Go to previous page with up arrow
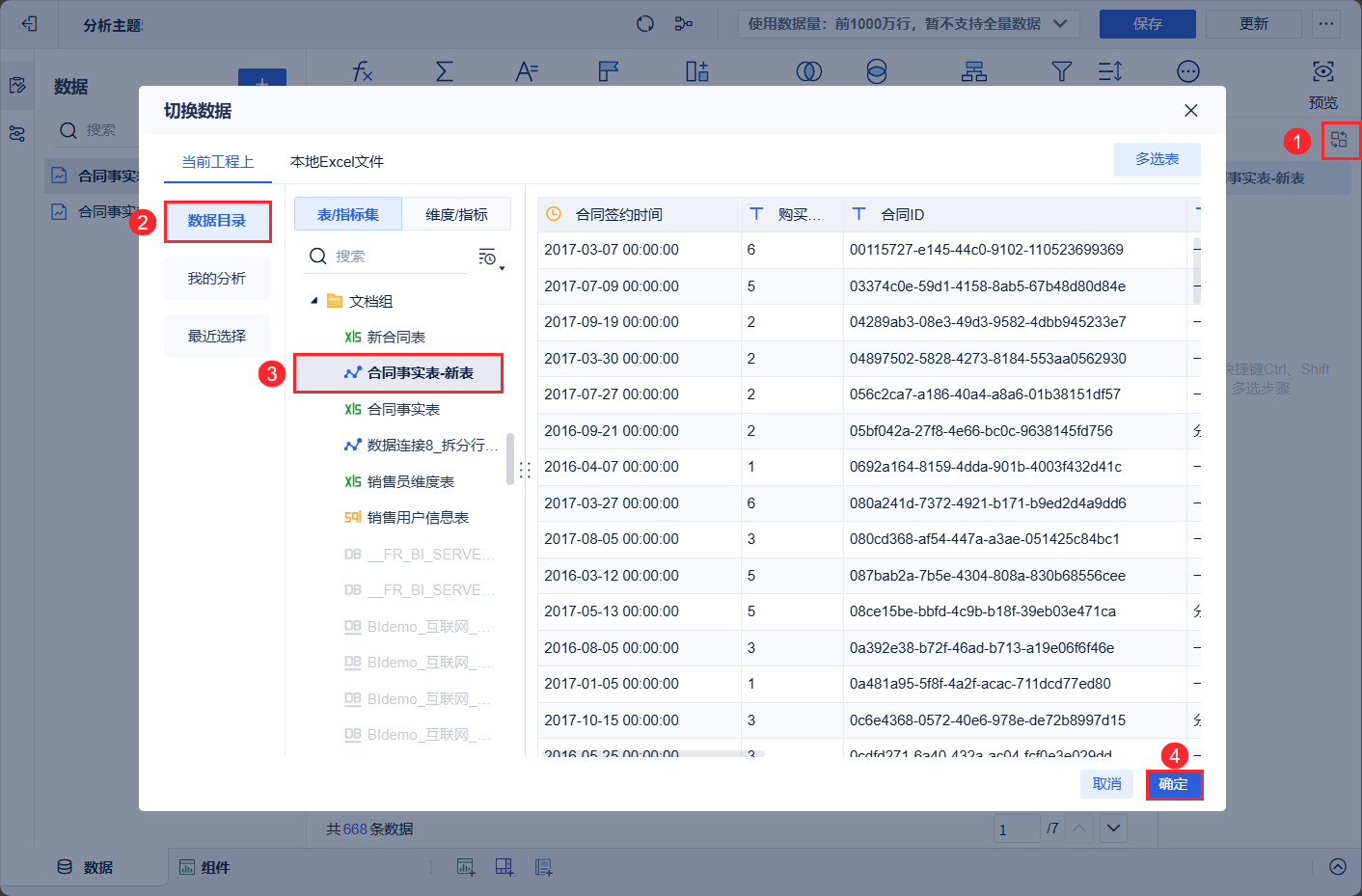The width and height of the screenshot is (1362, 896). pyautogui.click(x=1081, y=828)
